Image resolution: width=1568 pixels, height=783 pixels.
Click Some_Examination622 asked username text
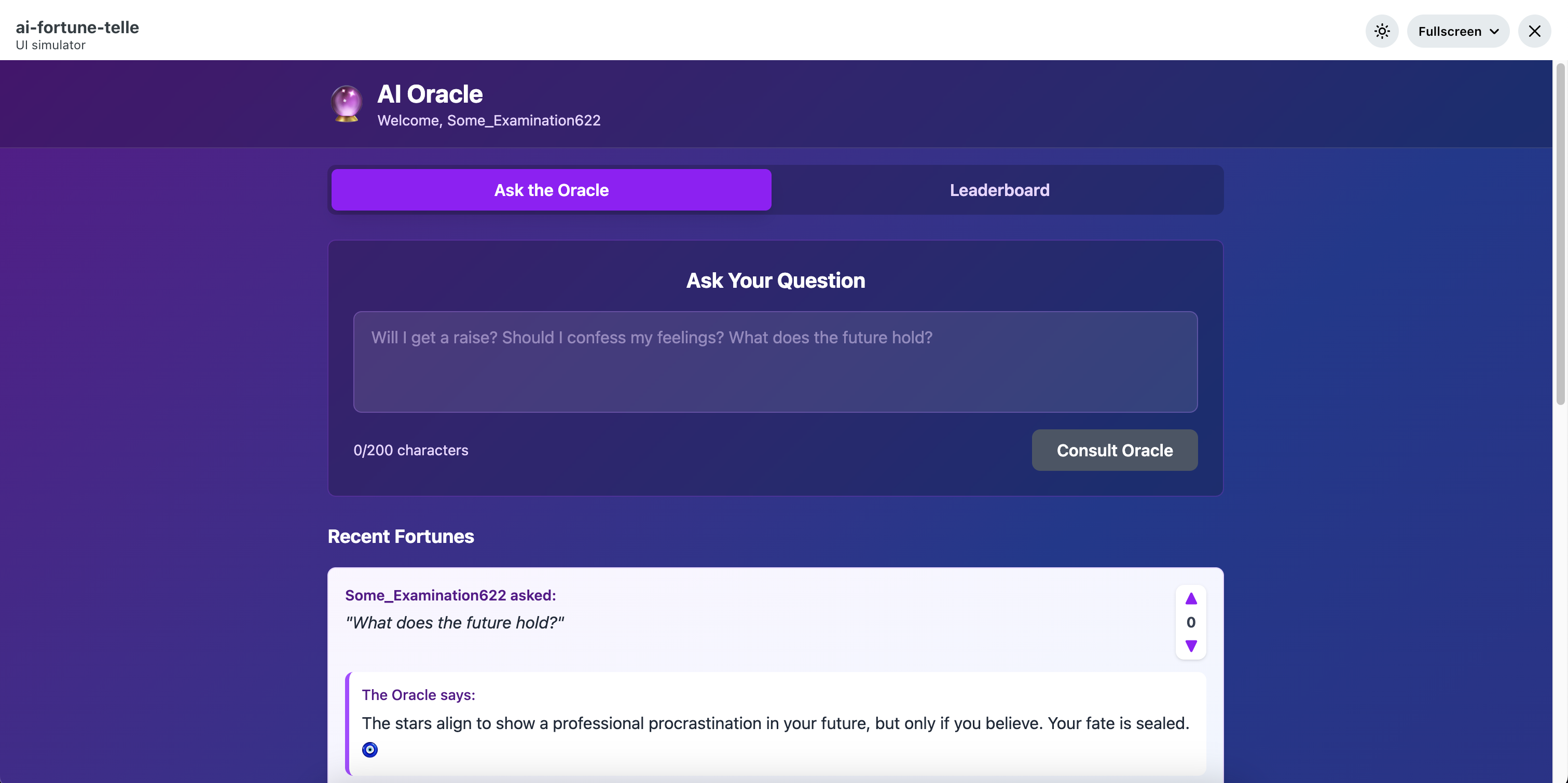click(450, 595)
